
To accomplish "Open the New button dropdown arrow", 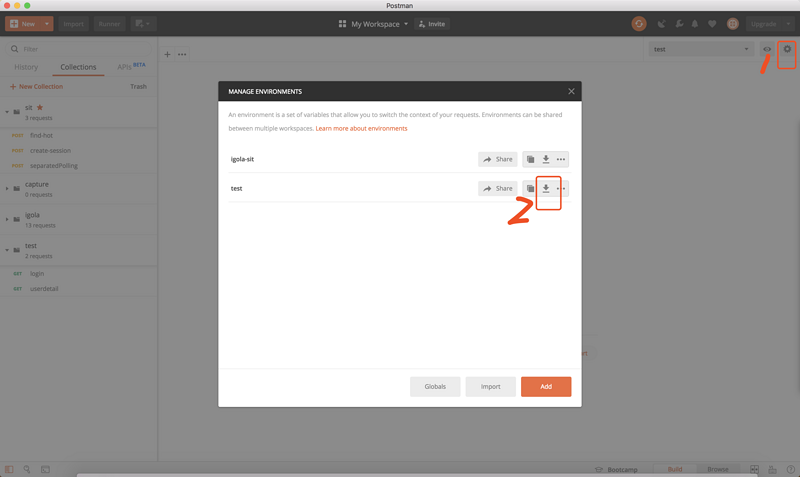I will click(x=46, y=23).
